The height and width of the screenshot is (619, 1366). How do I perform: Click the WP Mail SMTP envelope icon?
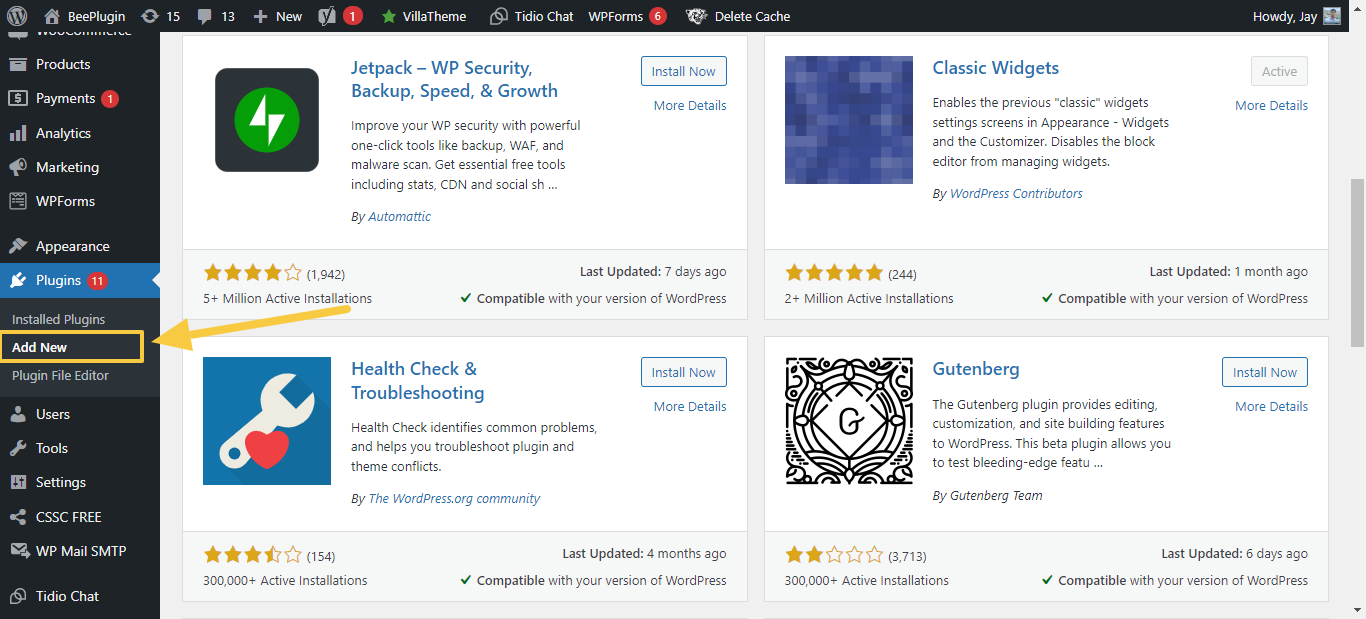pyautogui.click(x=18, y=551)
